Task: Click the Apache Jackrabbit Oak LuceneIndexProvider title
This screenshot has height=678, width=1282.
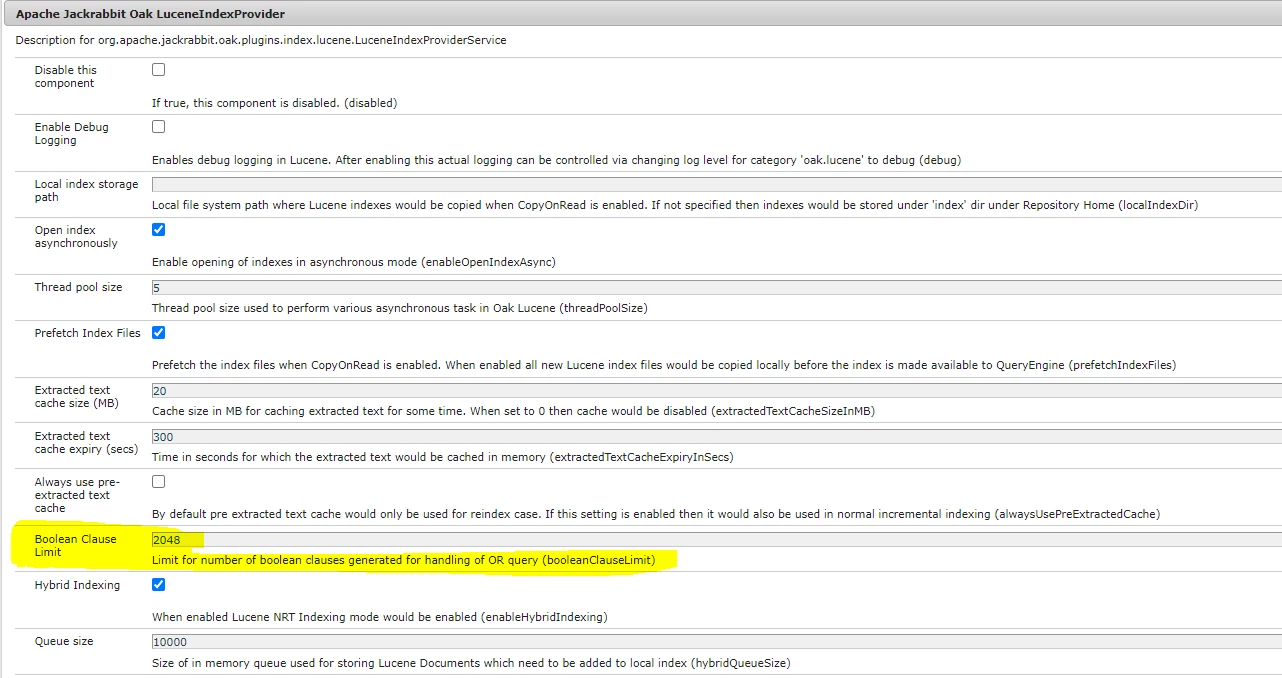Action: 150,14
